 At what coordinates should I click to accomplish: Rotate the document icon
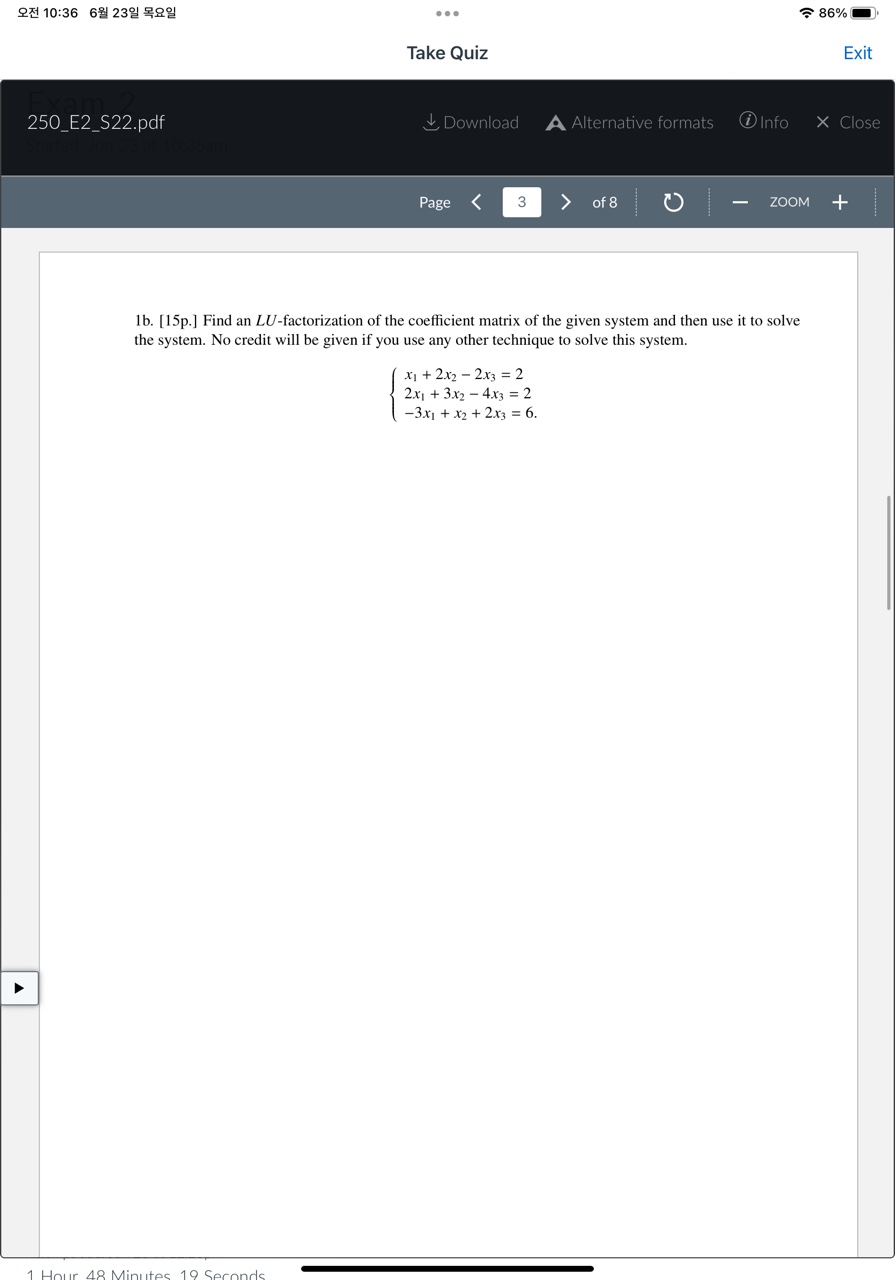click(x=673, y=202)
